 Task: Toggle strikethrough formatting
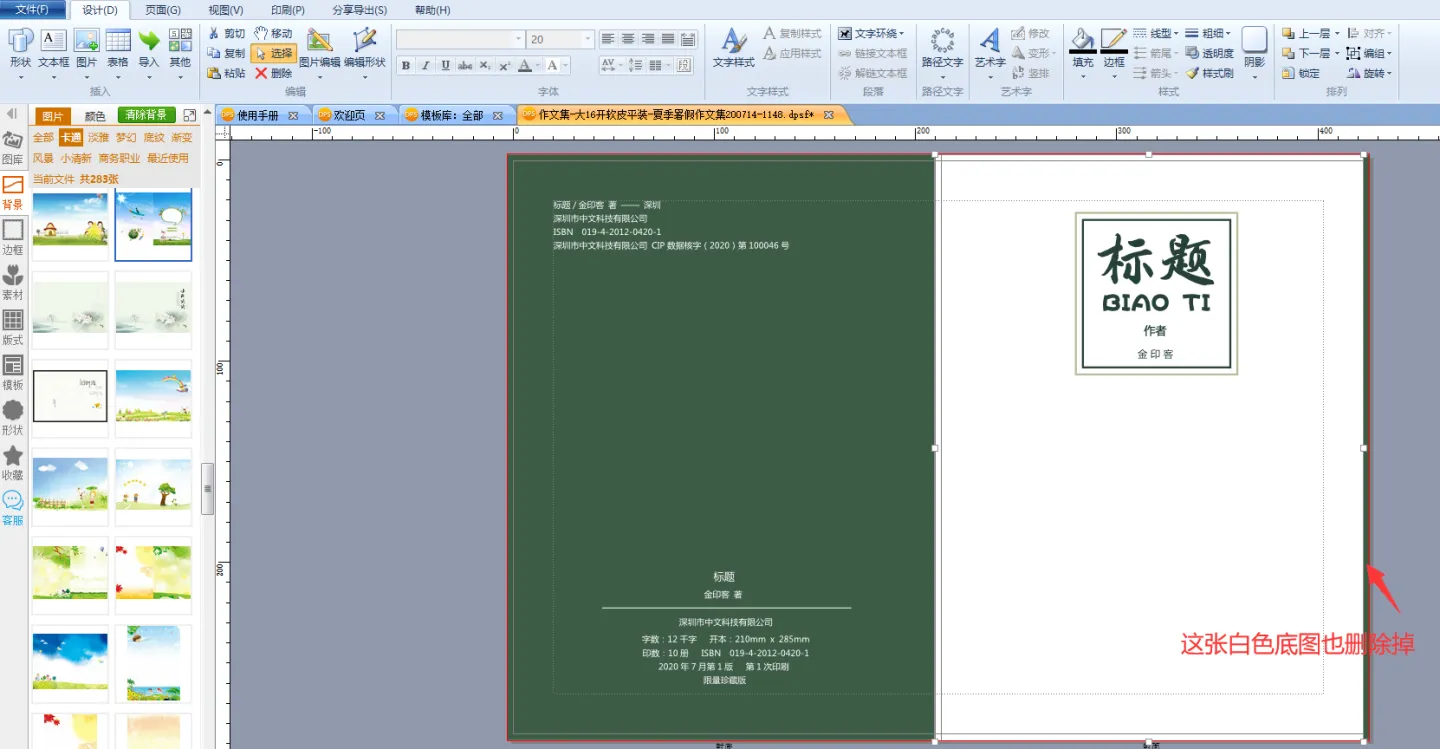point(465,65)
